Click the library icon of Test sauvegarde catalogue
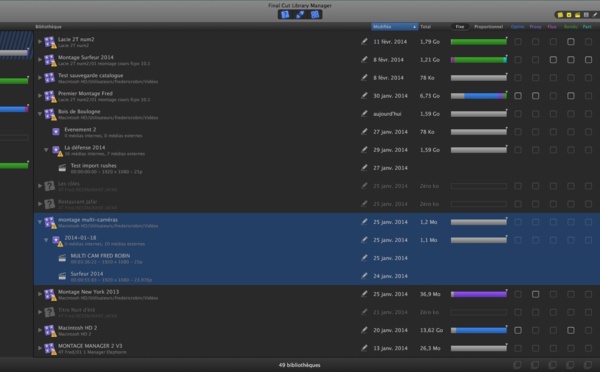The width and height of the screenshot is (600, 372). coord(50,78)
